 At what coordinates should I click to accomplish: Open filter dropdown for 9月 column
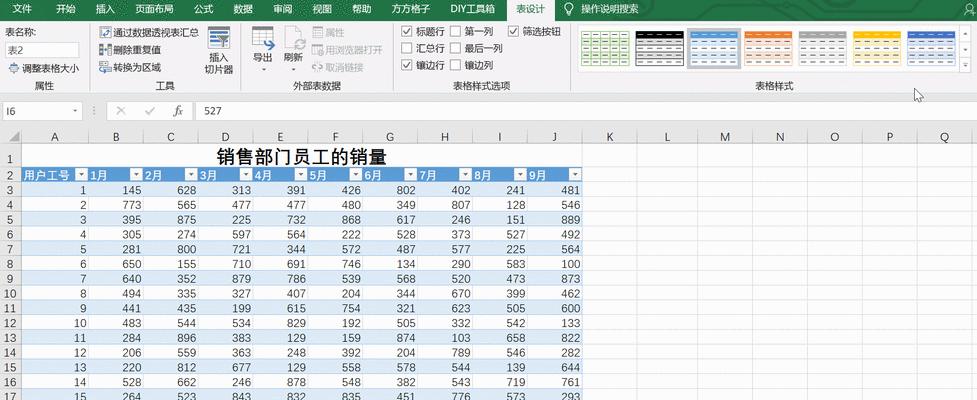(575, 175)
